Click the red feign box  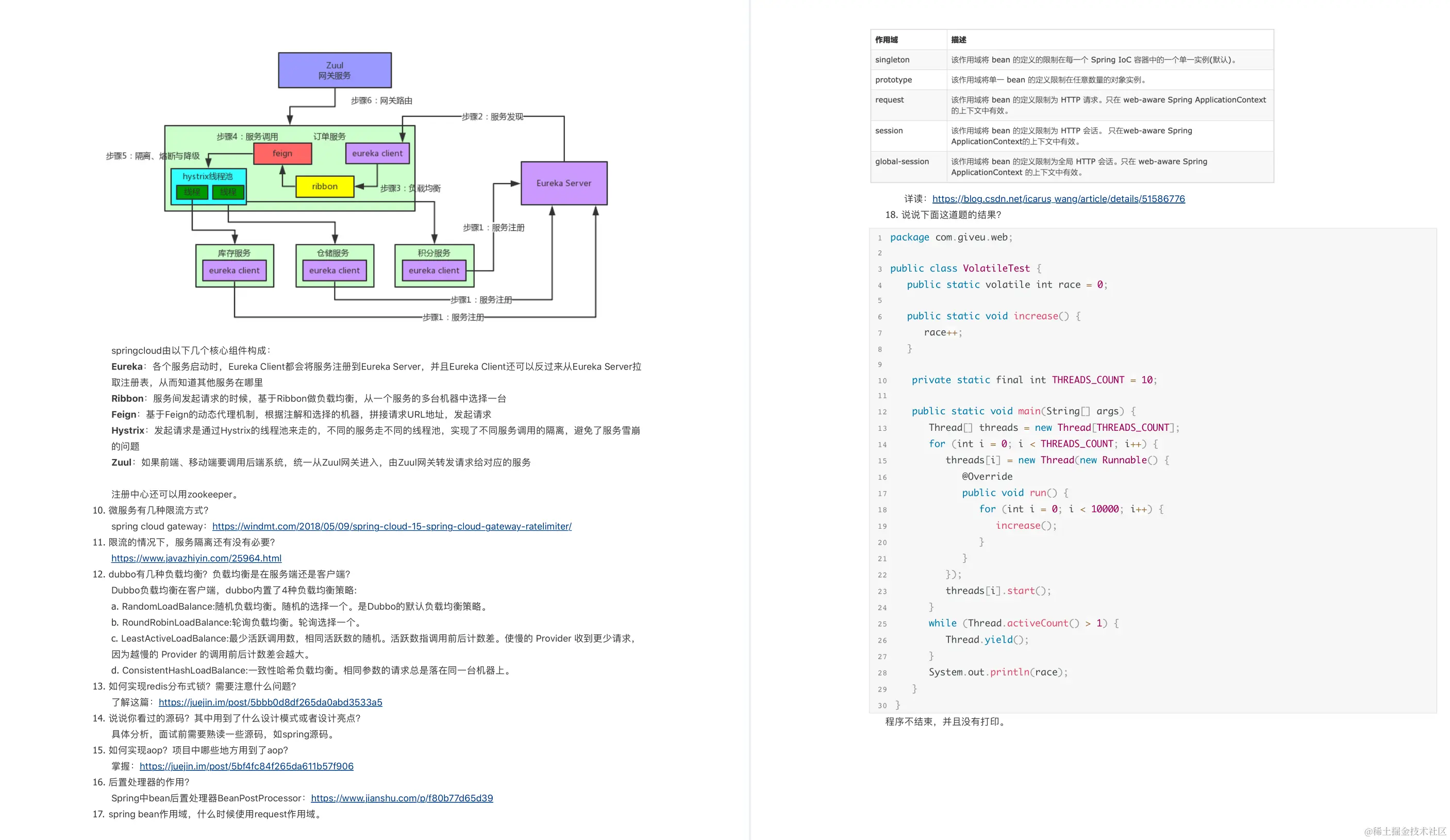coord(282,154)
